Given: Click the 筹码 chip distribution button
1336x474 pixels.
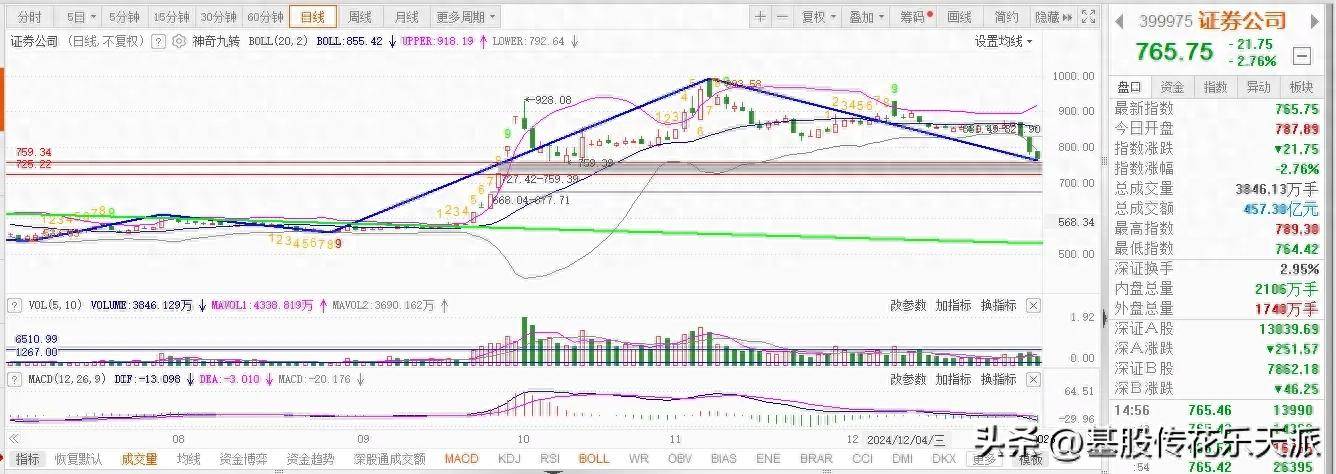Looking at the screenshot, I should point(915,17).
